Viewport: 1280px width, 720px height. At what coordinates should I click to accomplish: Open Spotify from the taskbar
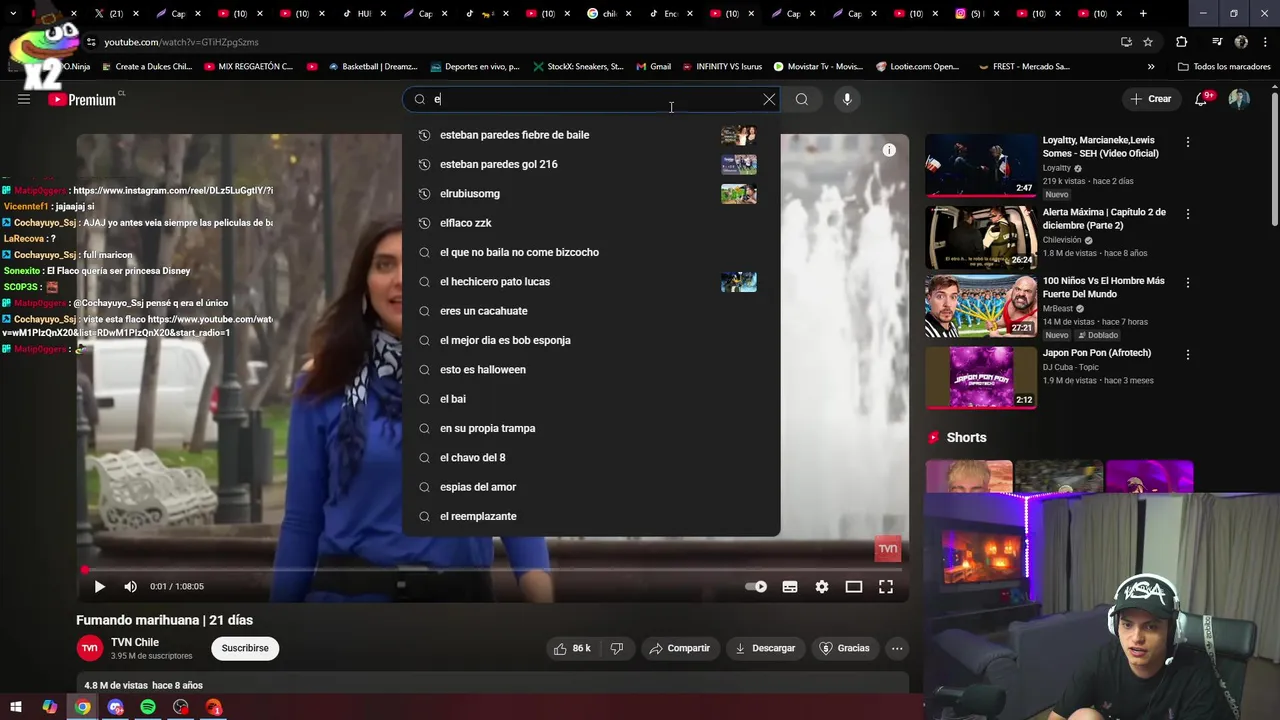(148, 707)
